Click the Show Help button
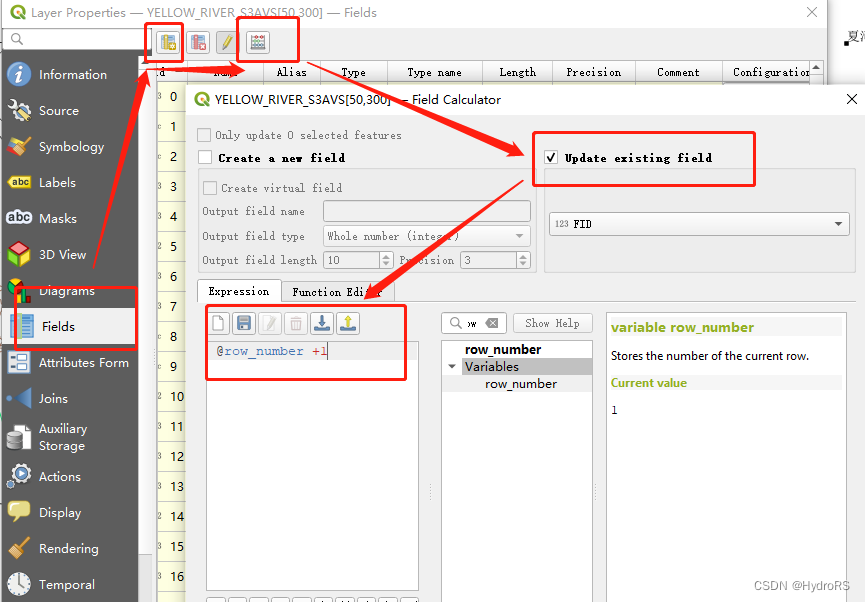Screen dimensions: 865x602 tap(552, 323)
